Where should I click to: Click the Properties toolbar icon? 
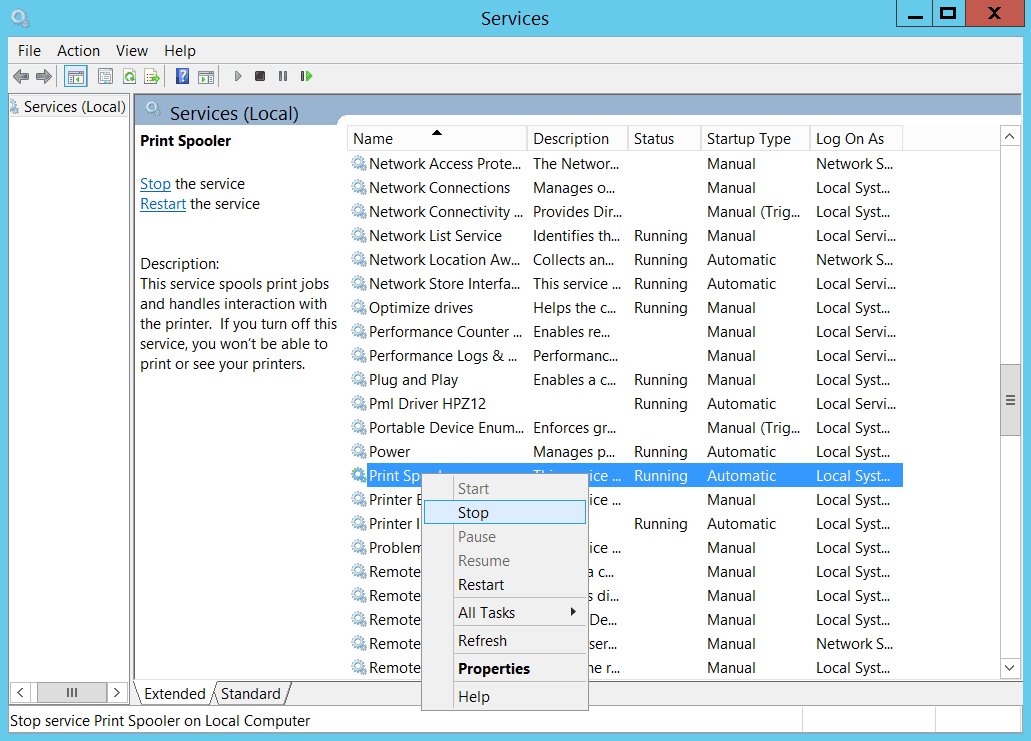click(105, 76)
